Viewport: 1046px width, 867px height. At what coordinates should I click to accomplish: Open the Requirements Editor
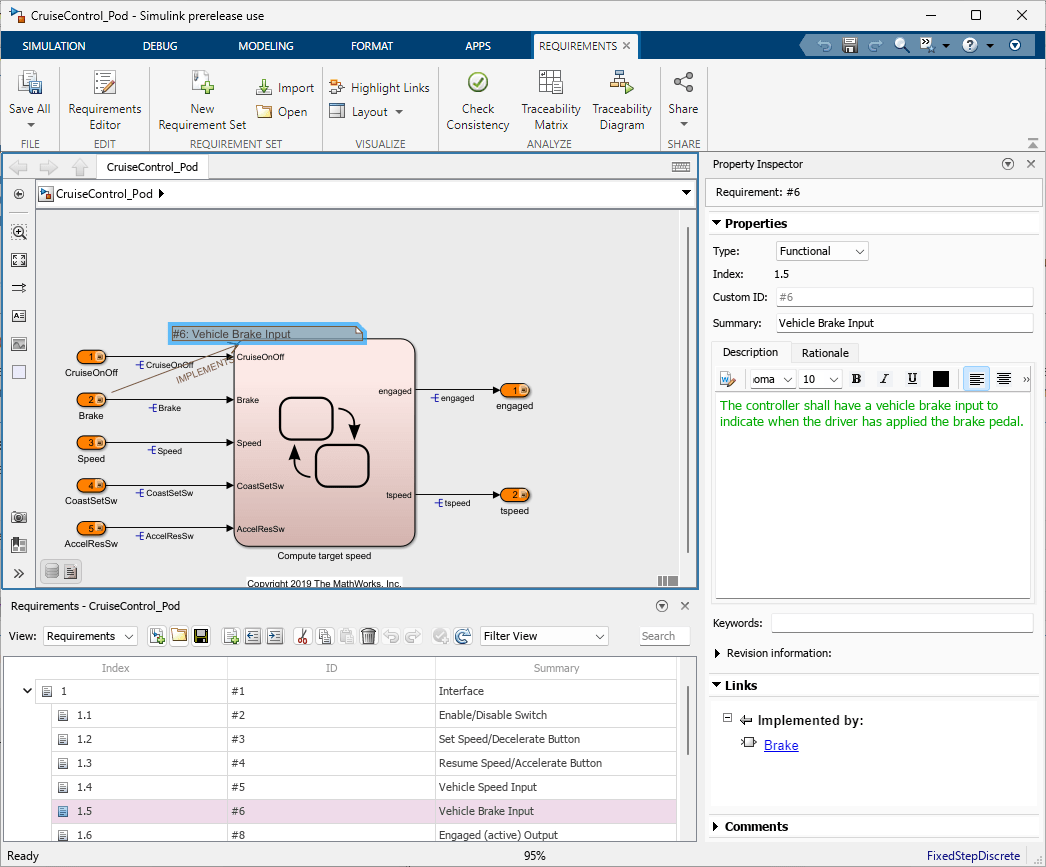(x=105, y=101)
